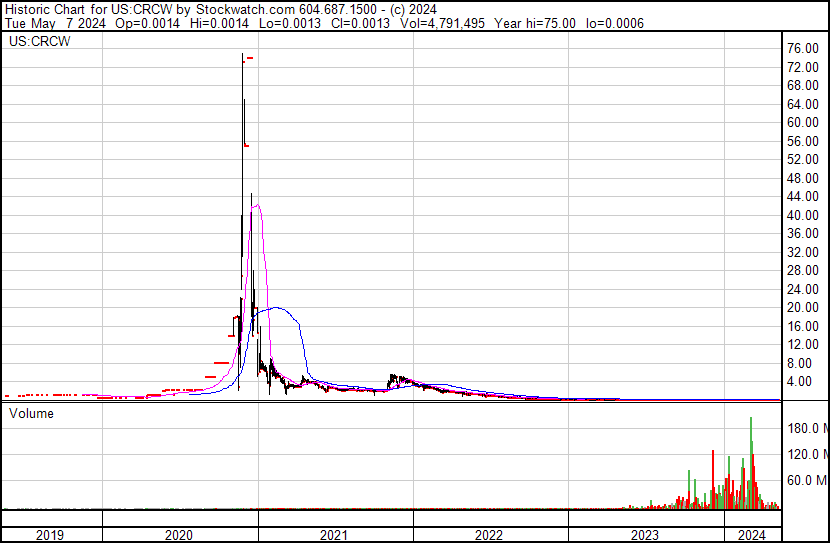Click the 28.00 price axis value
Image resolution: width=830 pixels, height=543 pixels.
point(803,271)
